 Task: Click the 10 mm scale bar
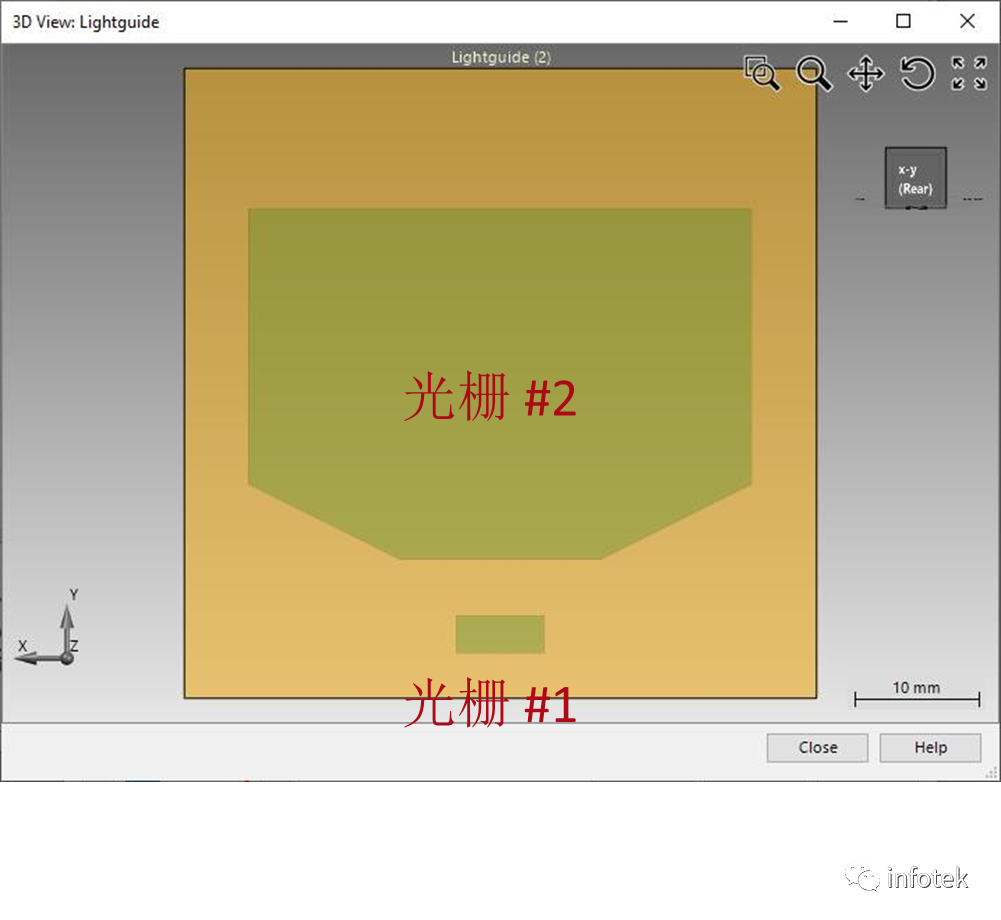916,692
